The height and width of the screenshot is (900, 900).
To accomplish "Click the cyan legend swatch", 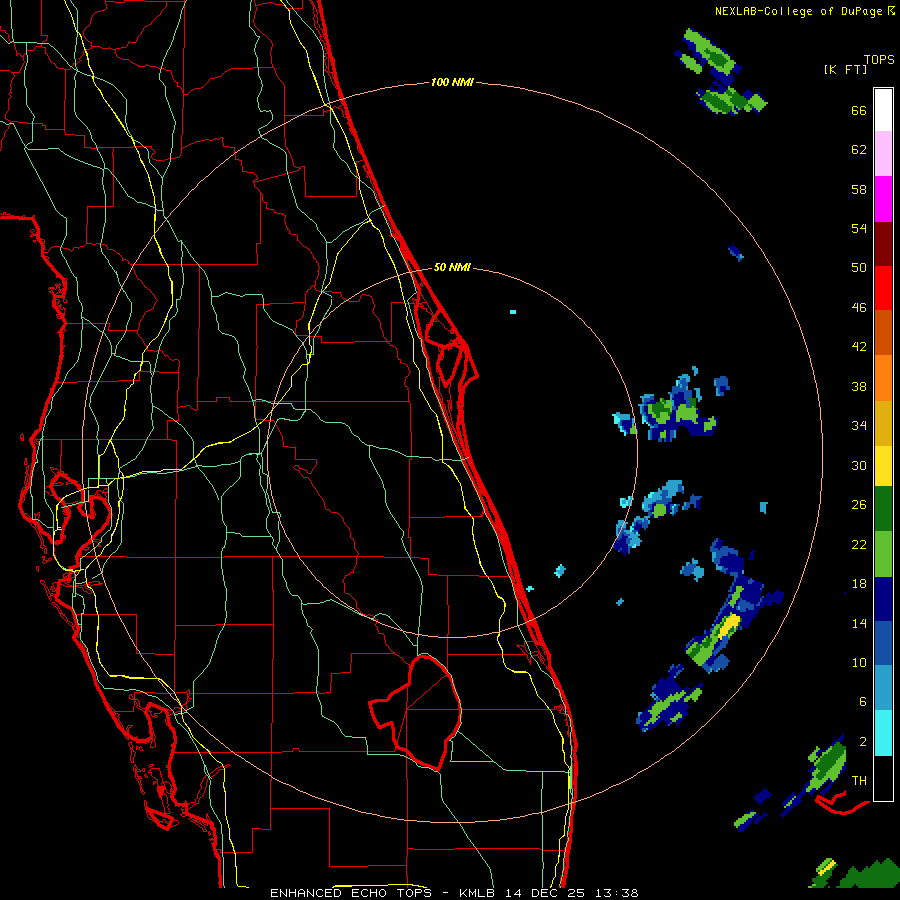I will (x=883, y=733).
